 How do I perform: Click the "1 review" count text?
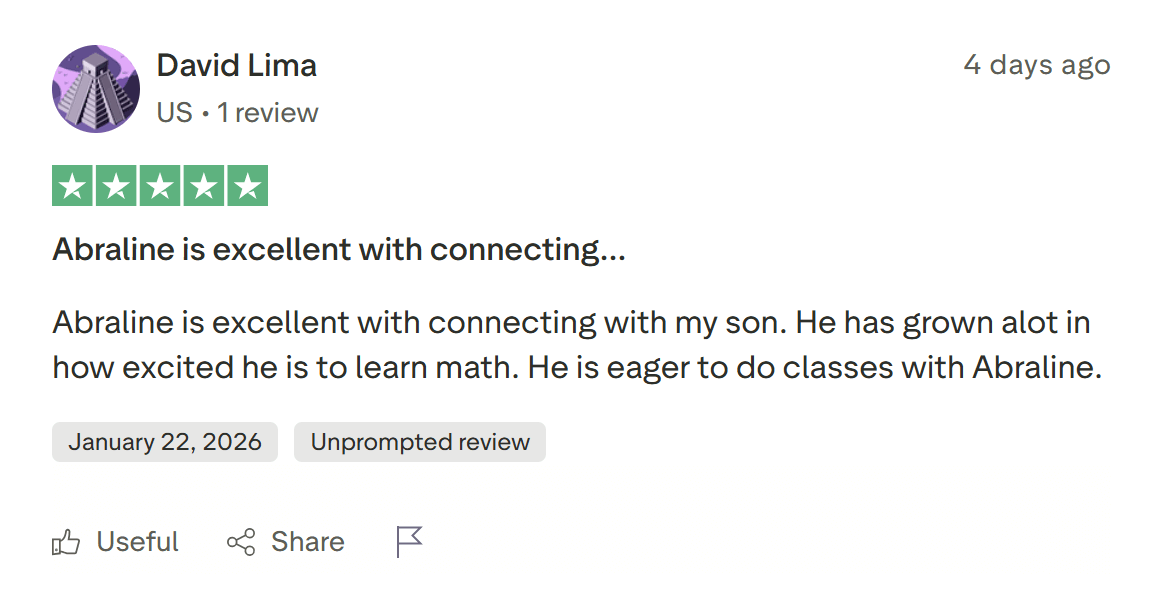[268, 113]
